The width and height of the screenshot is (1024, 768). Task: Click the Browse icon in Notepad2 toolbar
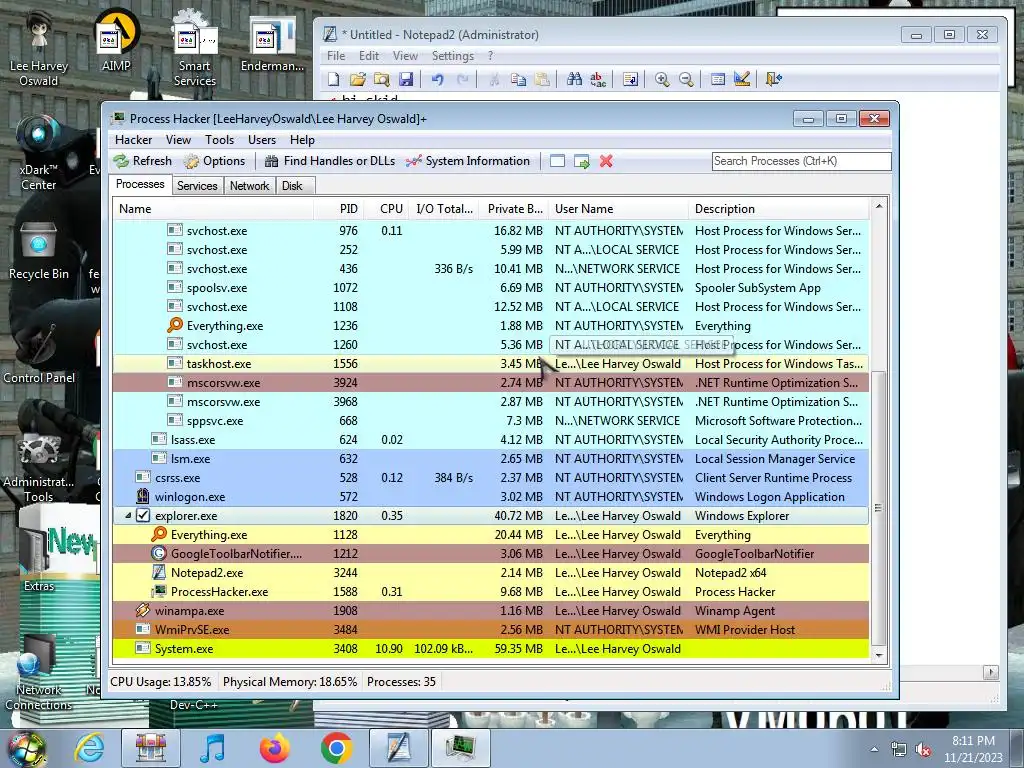click(x=381, y=80)
